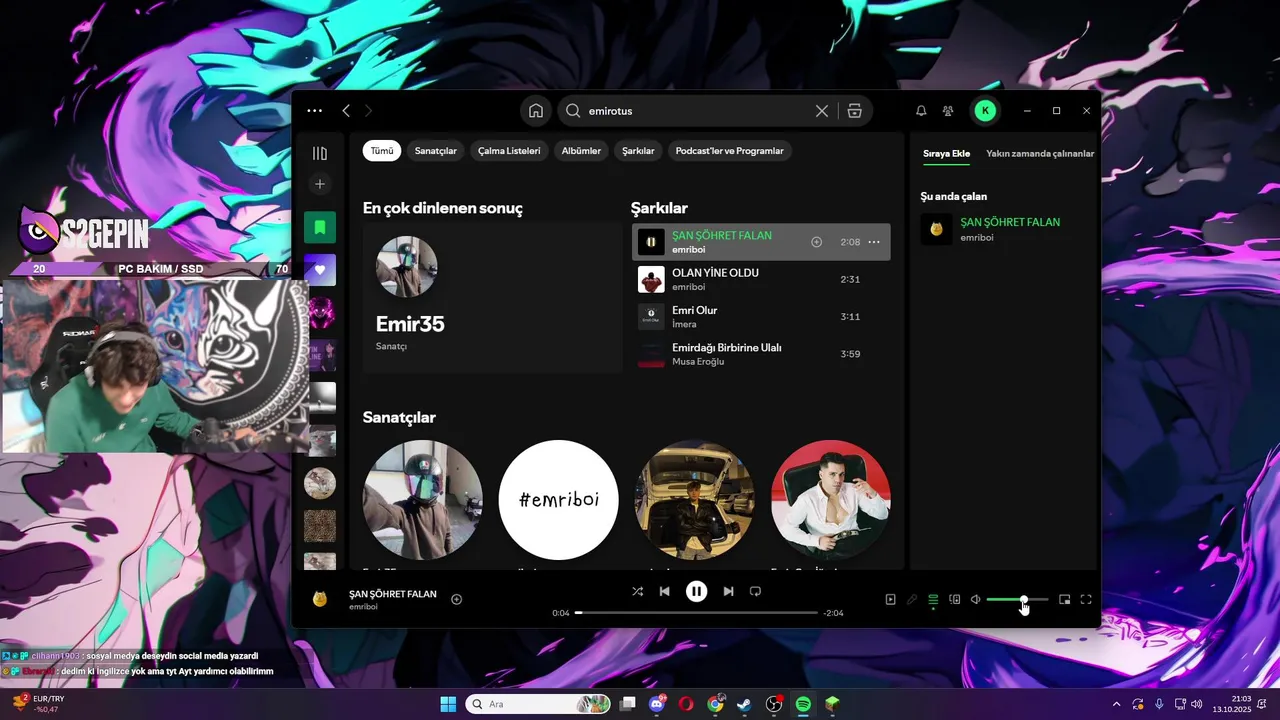This screenshot has width=1280, height=720.
Task: Open Musa Eroğlu artist link
Action: (698, 362)
